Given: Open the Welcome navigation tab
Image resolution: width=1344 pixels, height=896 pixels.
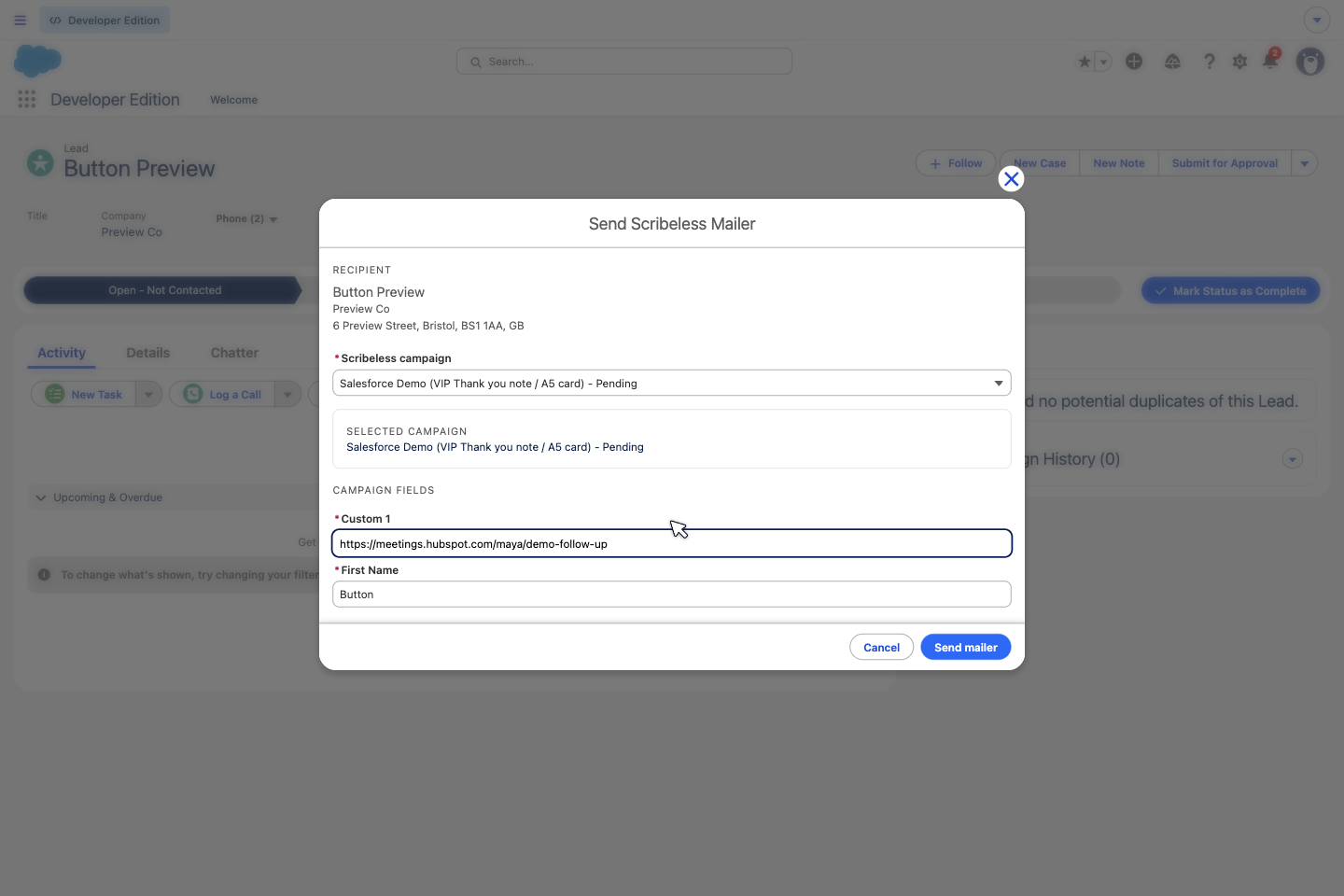Looking at the screenshot, I should (233, 100).
